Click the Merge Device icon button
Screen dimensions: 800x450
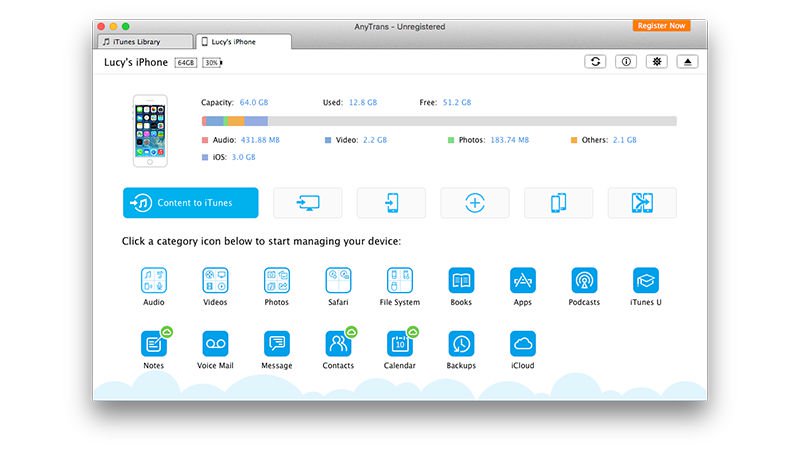coord(642,203)
